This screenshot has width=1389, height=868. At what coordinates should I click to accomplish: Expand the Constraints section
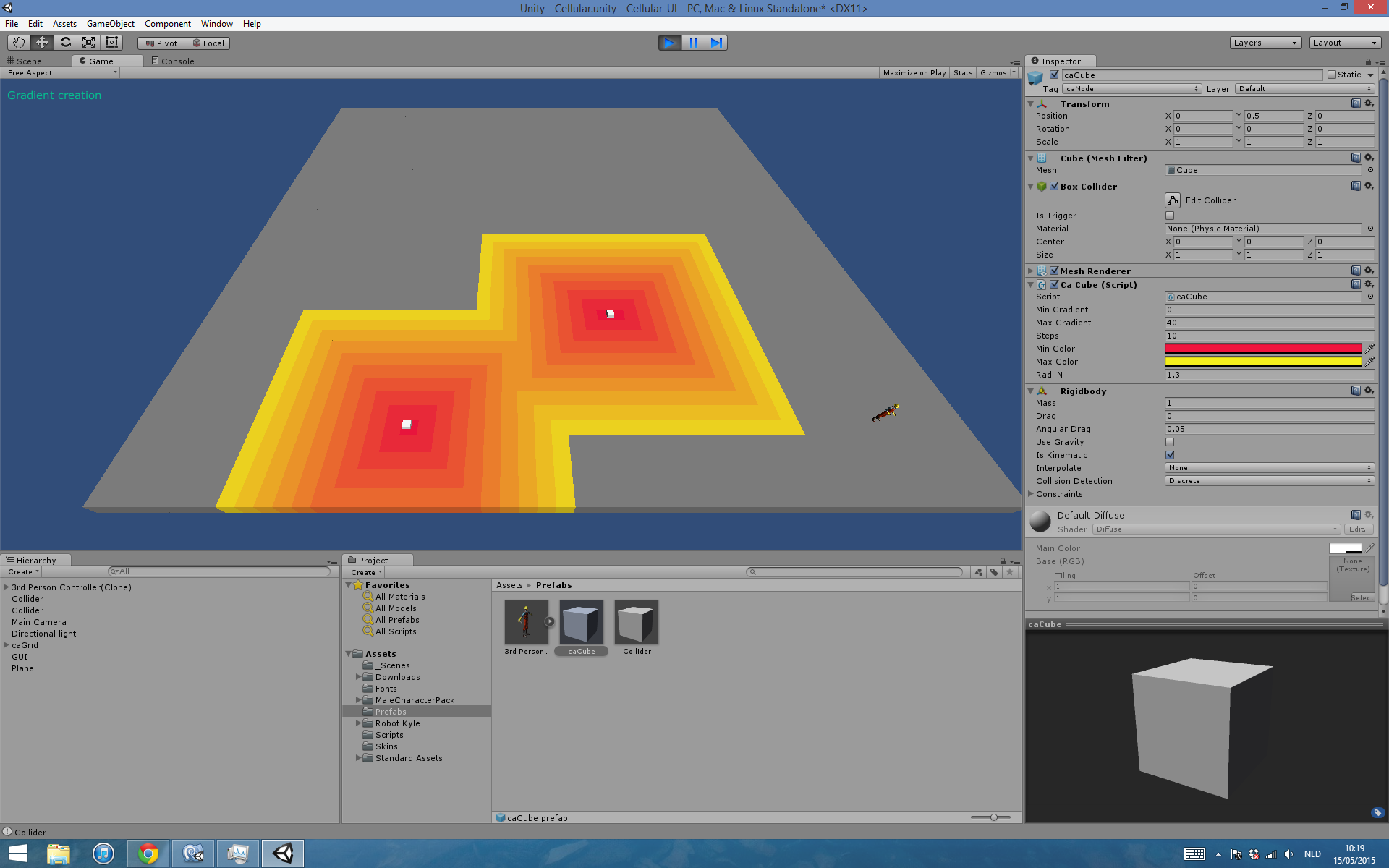point(1031,494)
